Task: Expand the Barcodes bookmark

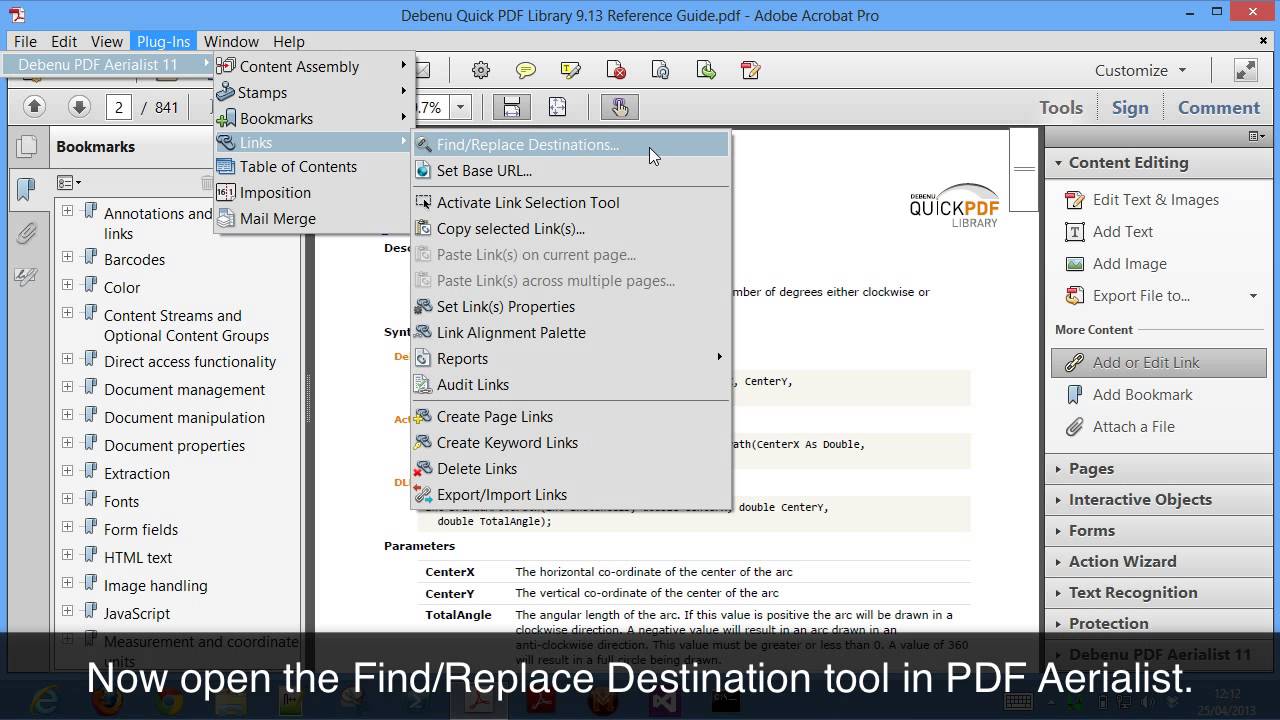Action: click(x=67, y=257)
